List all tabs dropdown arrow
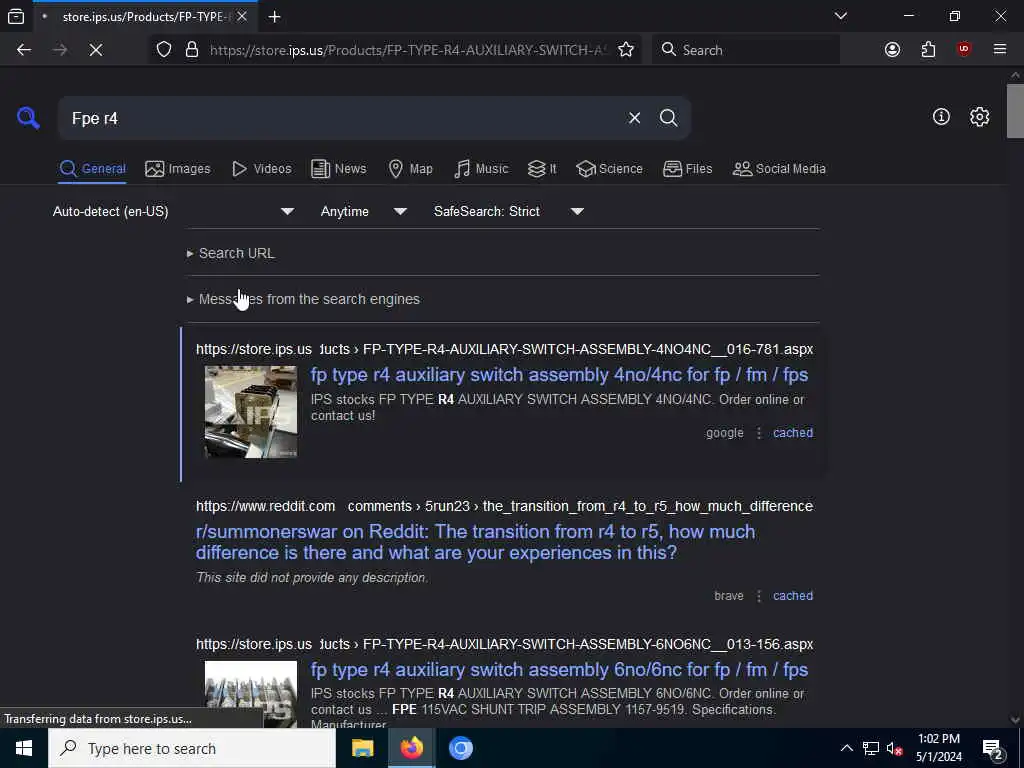 pyautogui.click(x=840, y=16)
